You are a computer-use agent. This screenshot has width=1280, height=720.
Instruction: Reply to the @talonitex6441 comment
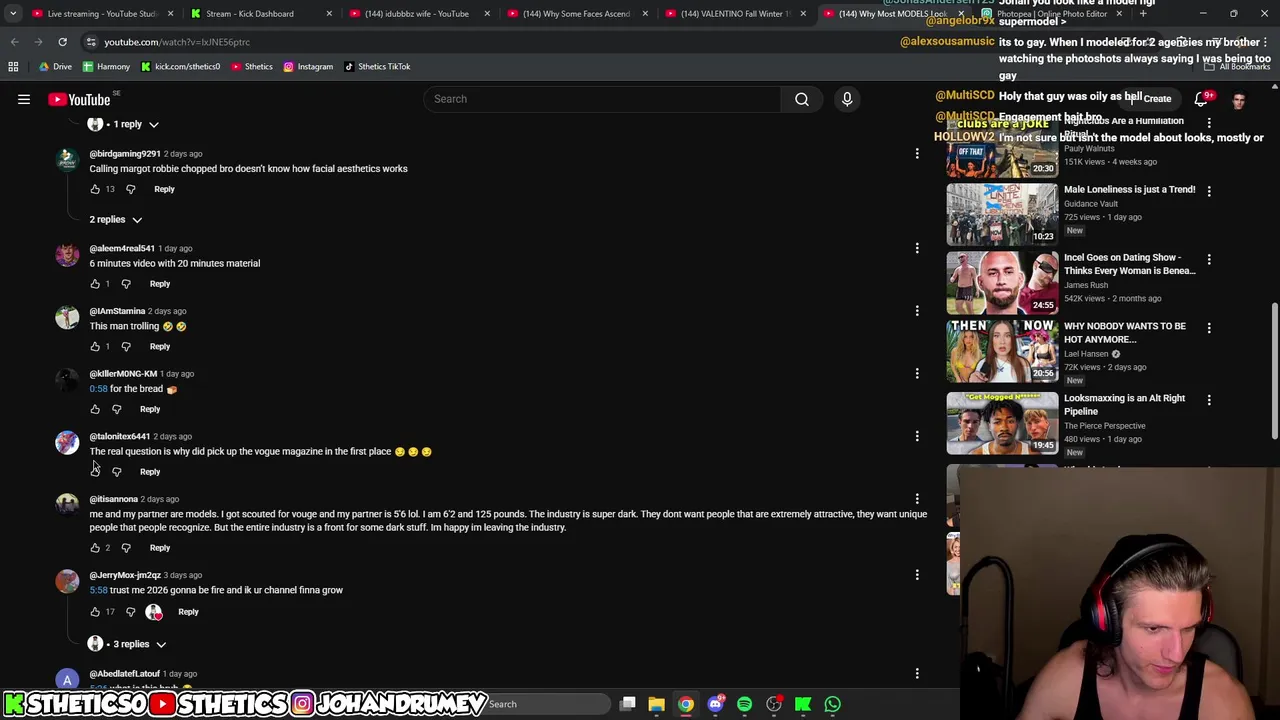click(x=150, y=472)
